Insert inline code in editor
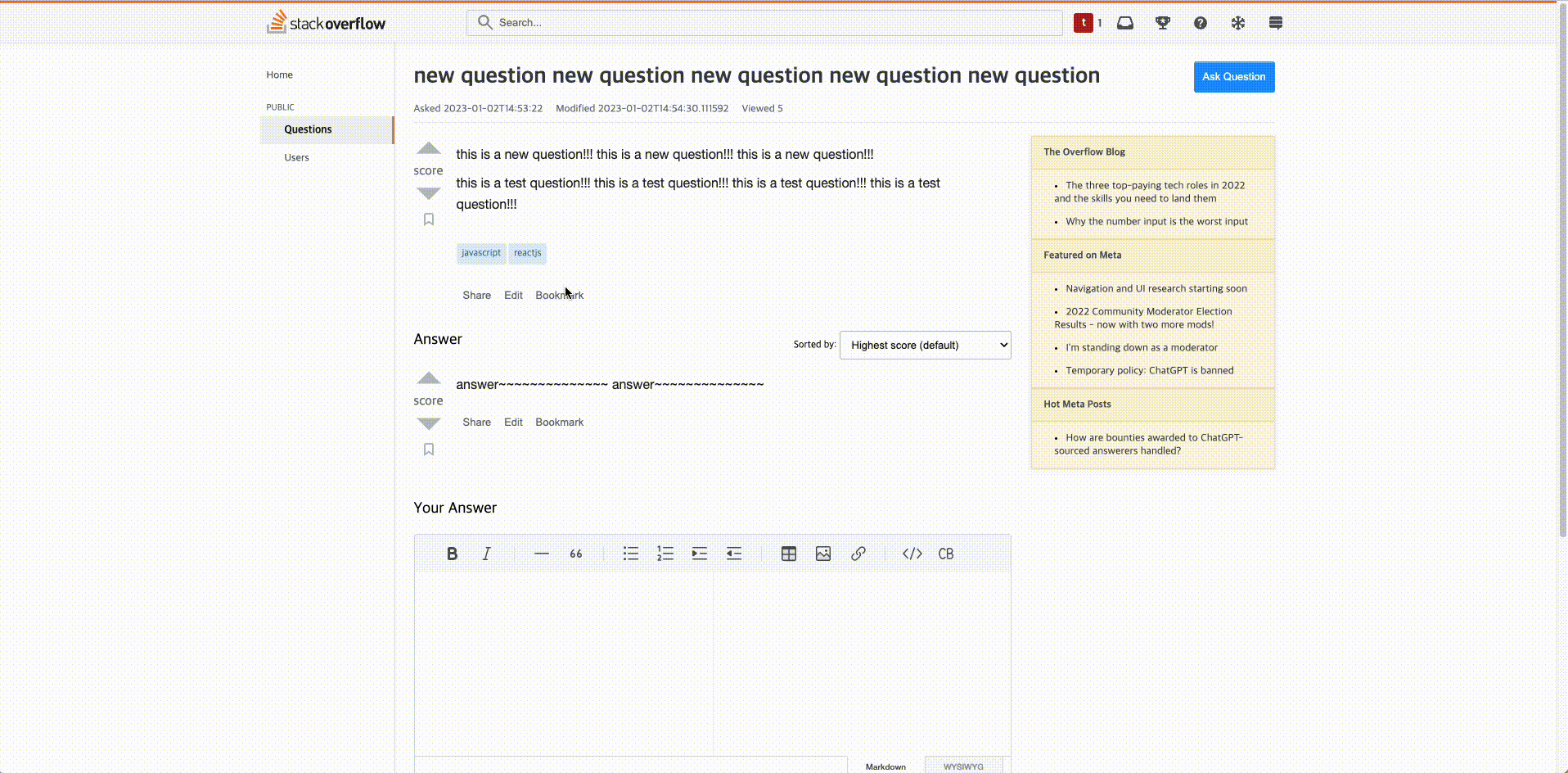Image resolution: width=1568 pixels, height=773 pixels. click(x=912, y=554)
